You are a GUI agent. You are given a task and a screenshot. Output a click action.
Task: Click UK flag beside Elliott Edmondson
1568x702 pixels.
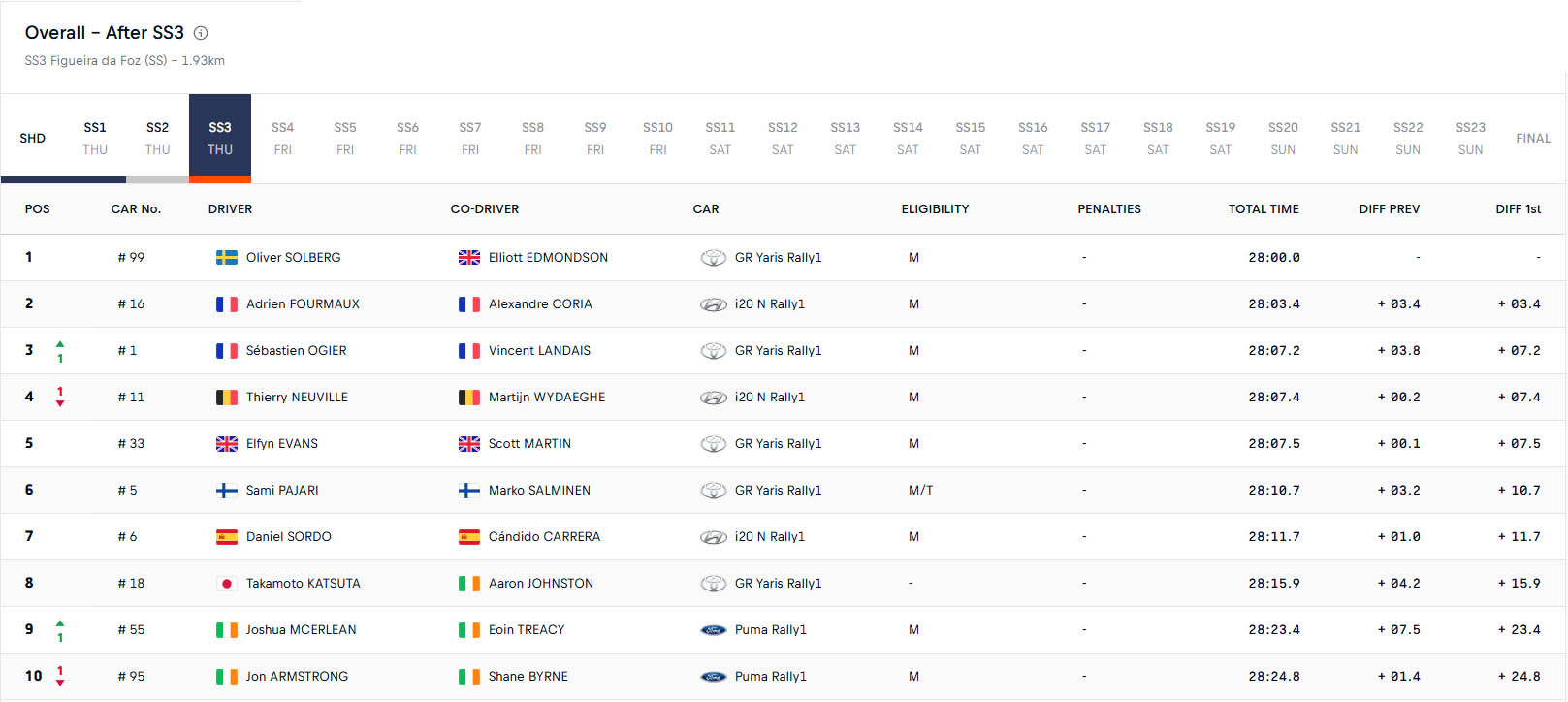(x=469, y=258)
